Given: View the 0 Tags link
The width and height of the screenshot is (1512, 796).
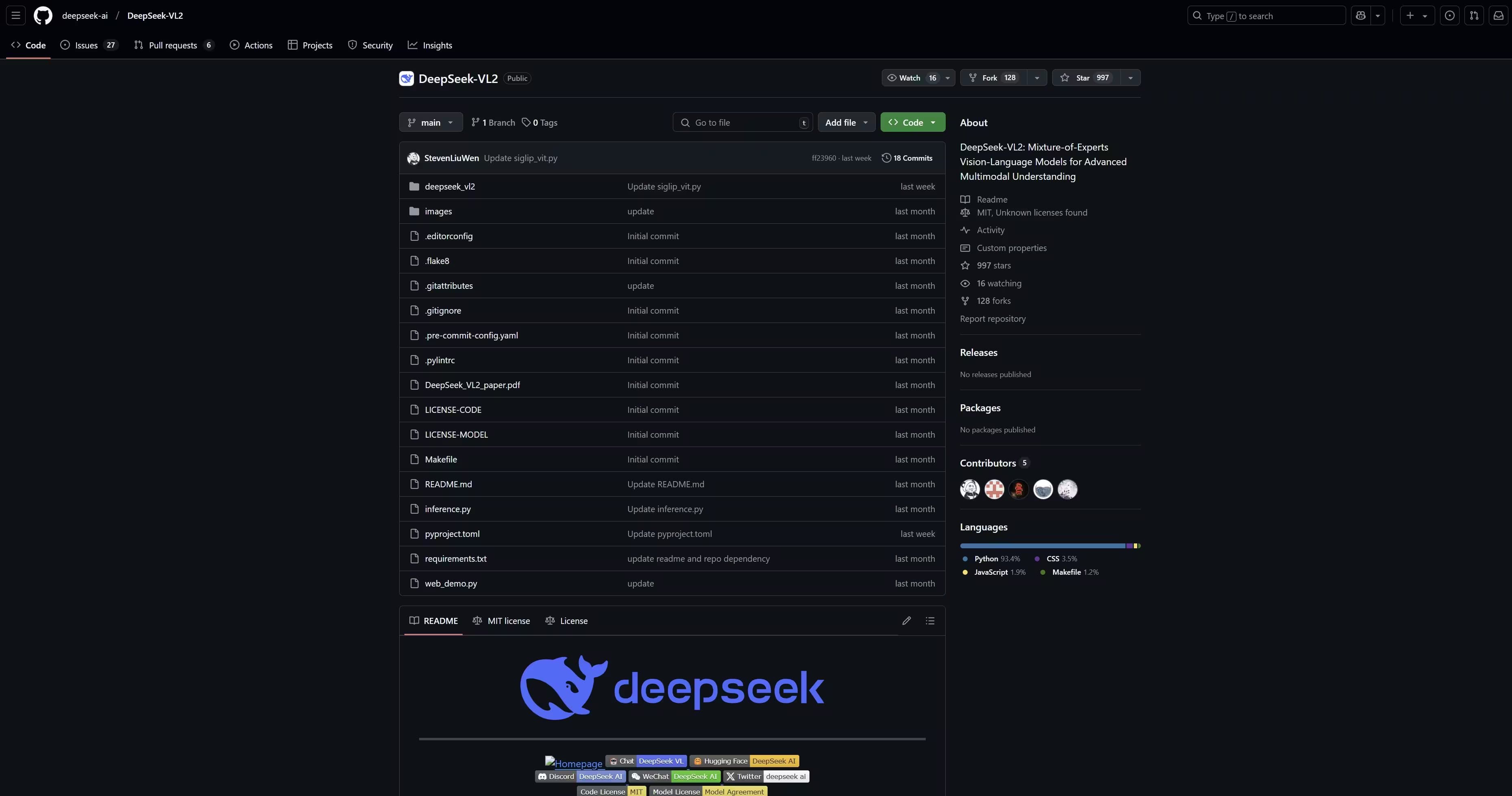Looking at the screenshot, I should tap(540, 122).
